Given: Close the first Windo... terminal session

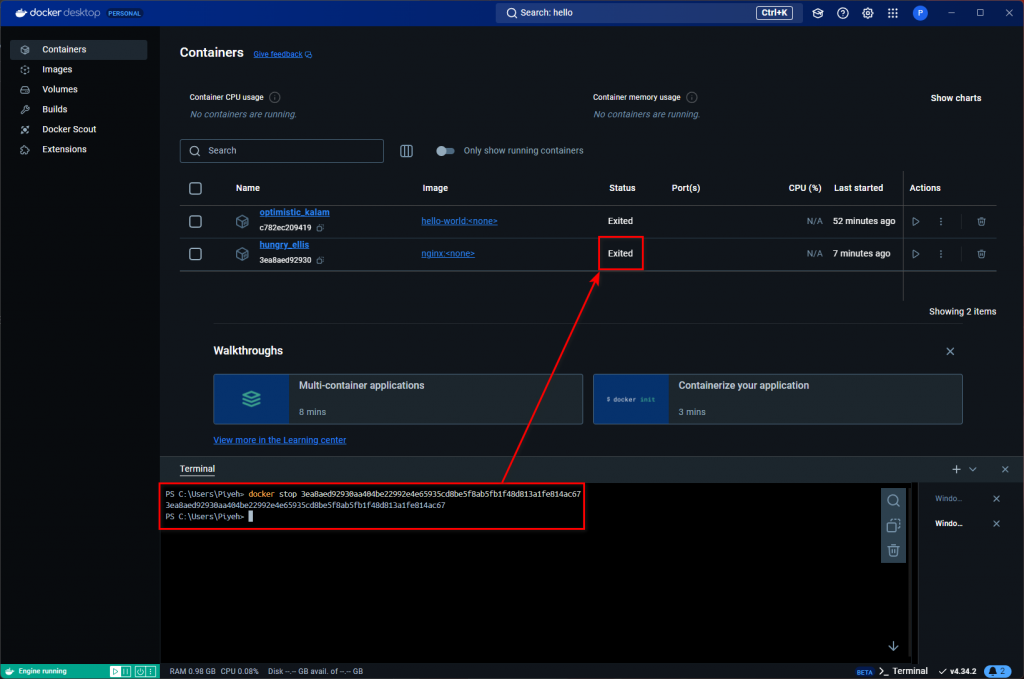Looking at the screenshot, I should [x=997, y=499].
